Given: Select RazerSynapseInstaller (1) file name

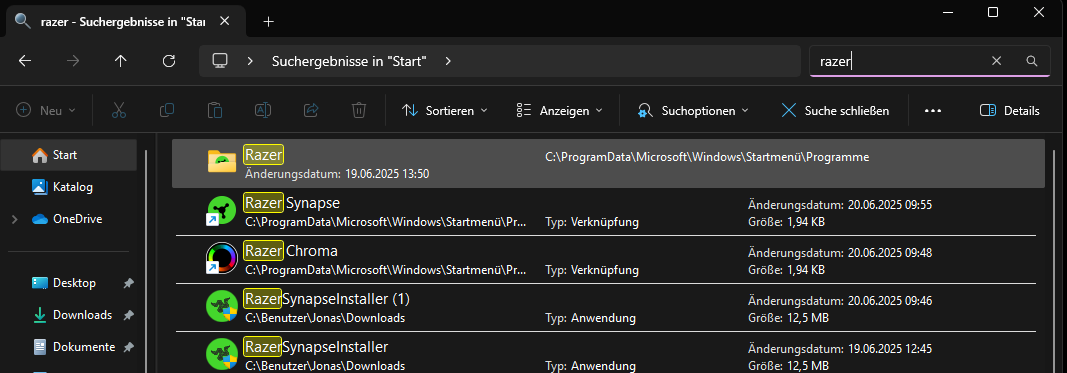Looking at the screenshot, I should (x=327, y=298).
